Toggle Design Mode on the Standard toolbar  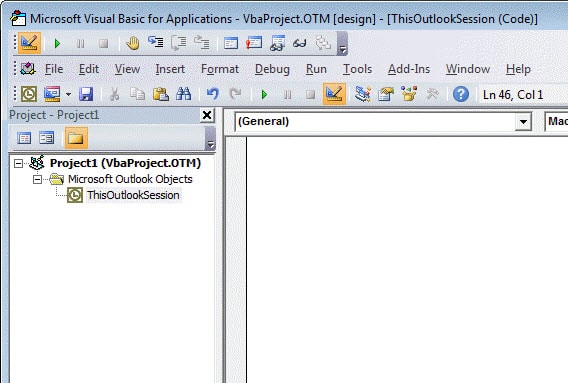coord(334,94)
